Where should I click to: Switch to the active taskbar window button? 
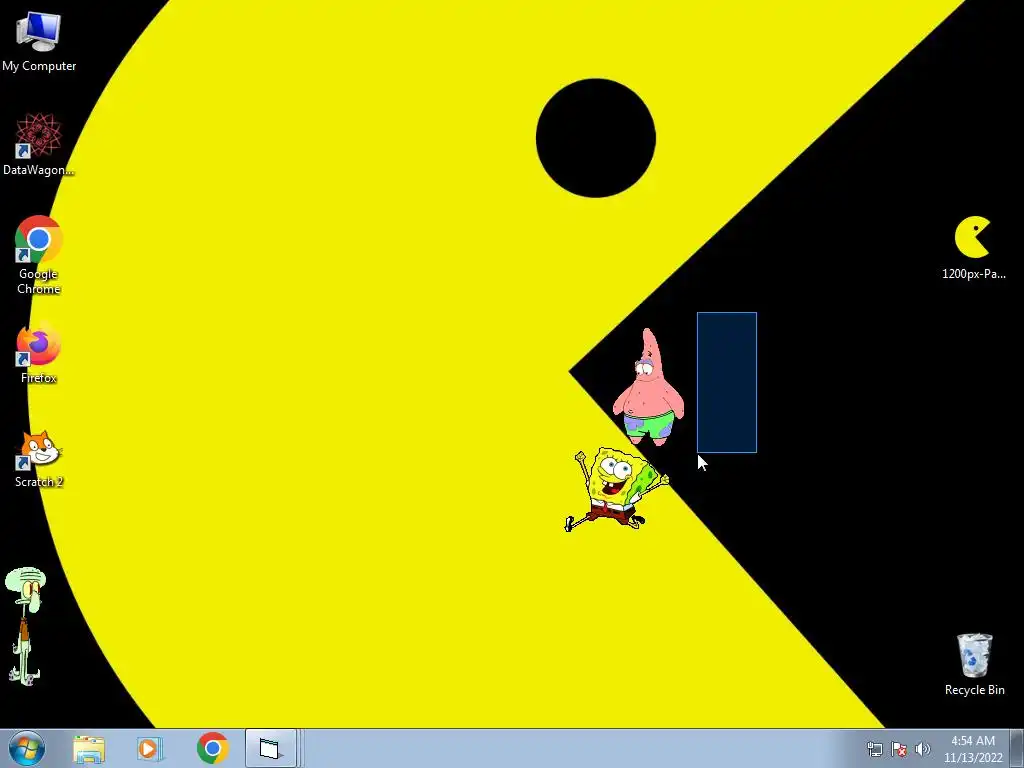(271, 748)
